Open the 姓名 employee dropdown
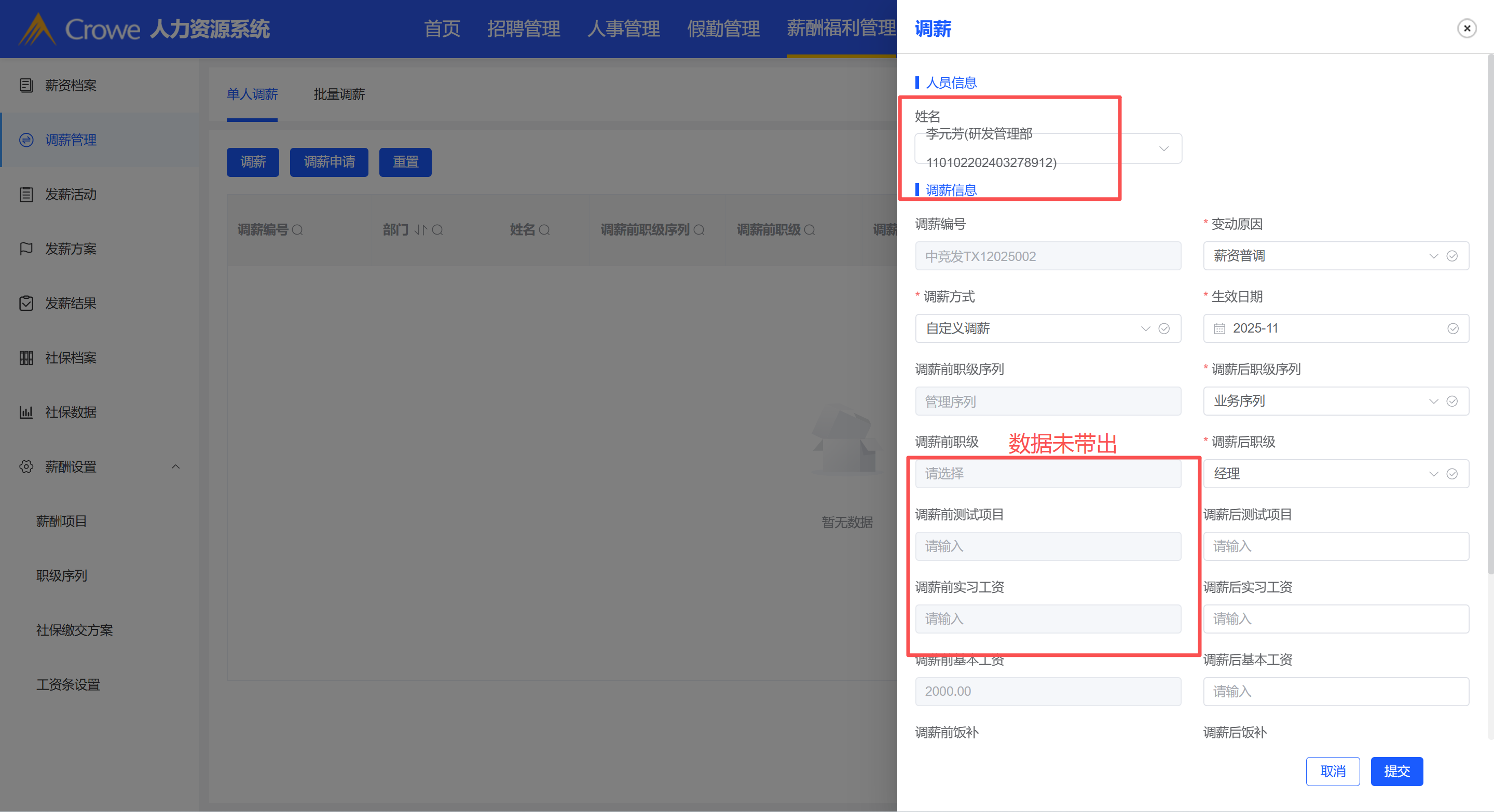 1163,148
